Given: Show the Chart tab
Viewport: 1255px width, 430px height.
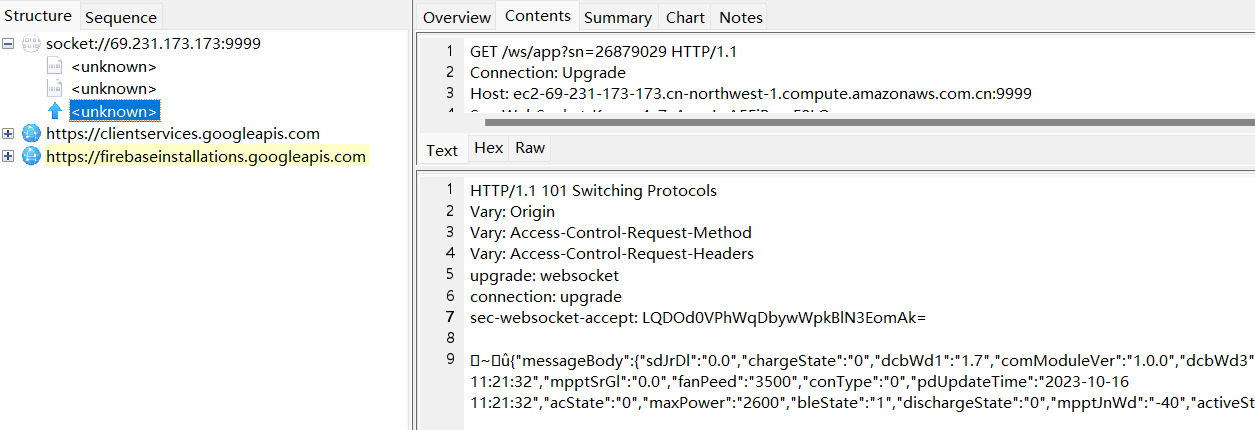Looking at the screenshot, I should [685, 17].
